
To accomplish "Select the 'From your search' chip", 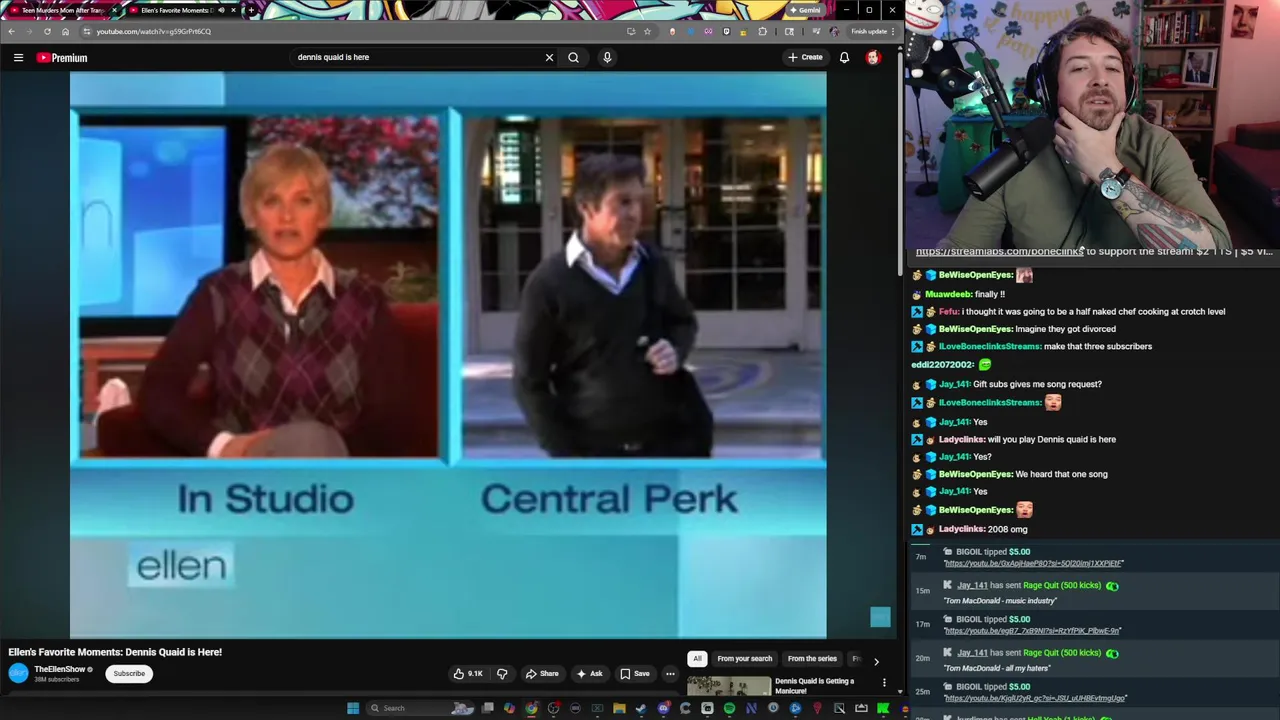I will (x=745, y=658).
